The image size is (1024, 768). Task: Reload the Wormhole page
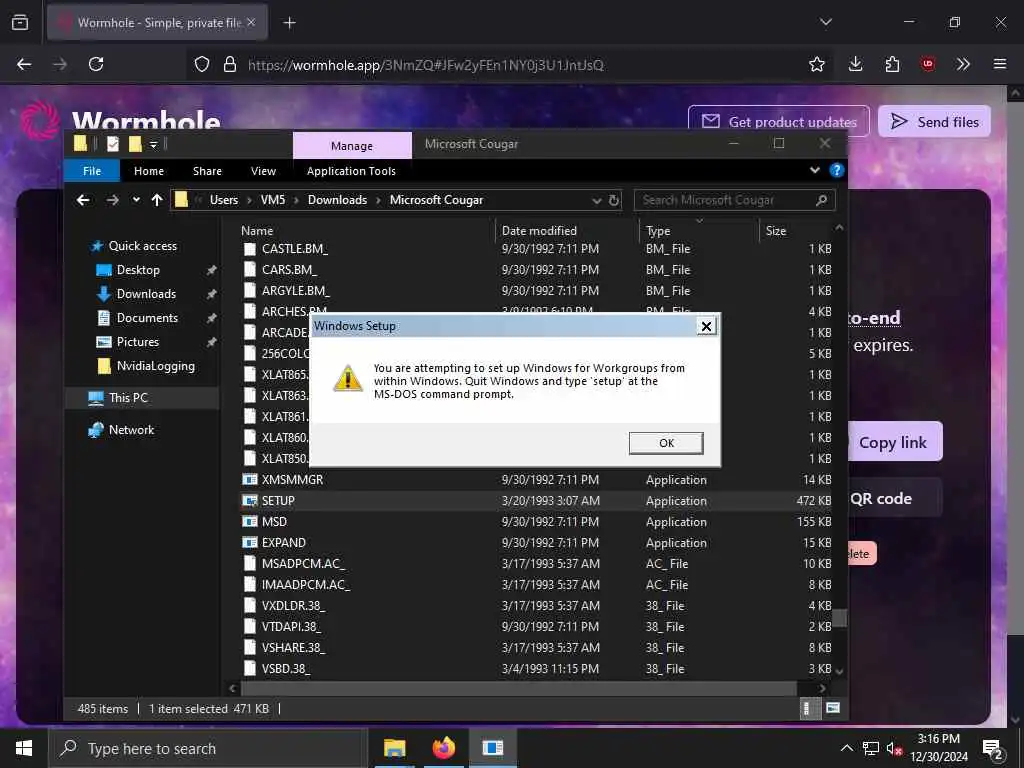[x=96, y=64]
